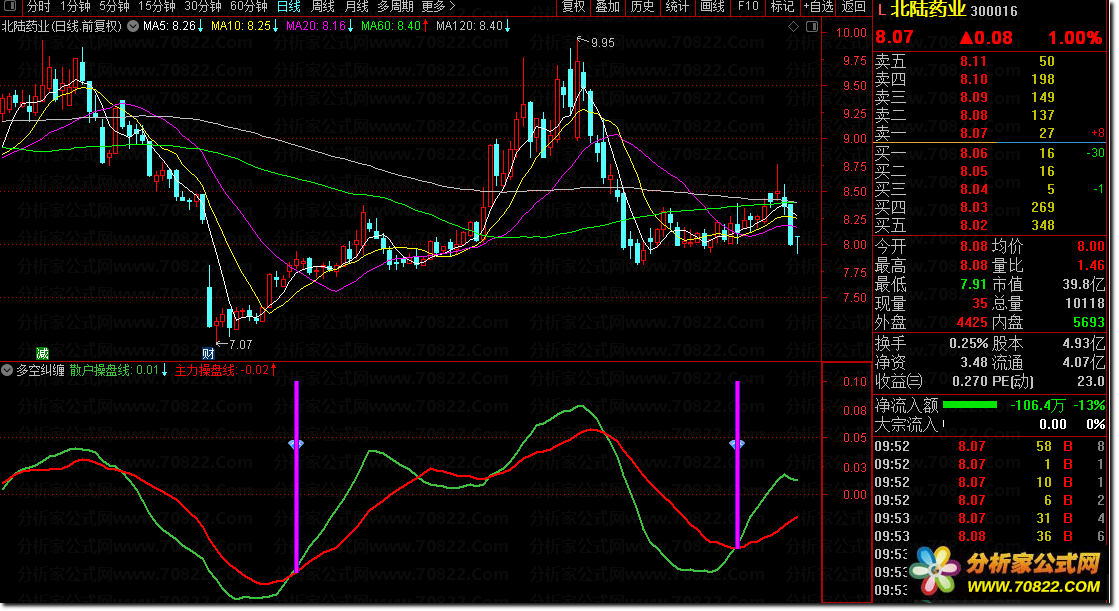Click the 卖一 ask price 8.07
1119x611 pixels.
coord(973,133)
